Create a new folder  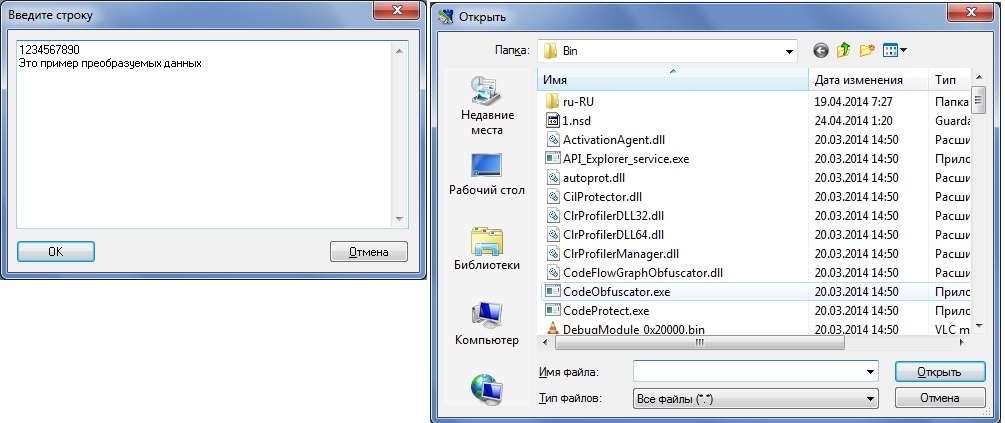pos(867,50)
